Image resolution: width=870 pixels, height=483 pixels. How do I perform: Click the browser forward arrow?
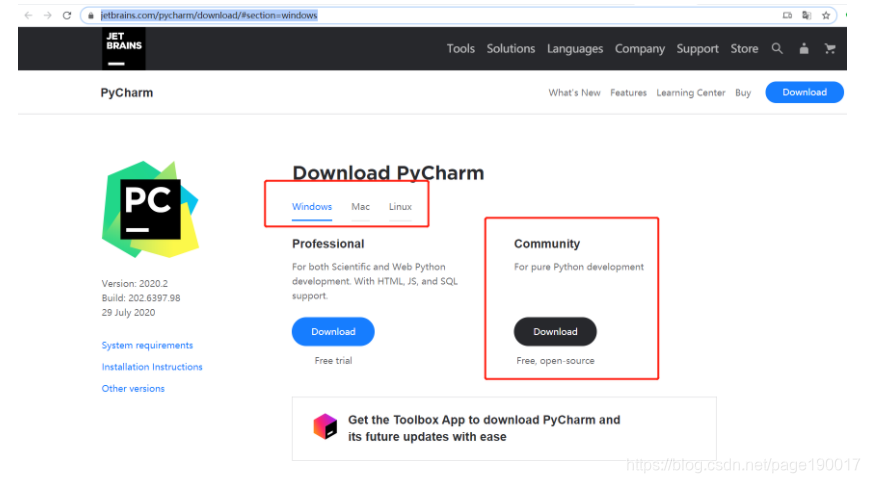pyautogui.click(x=48, y=16)
